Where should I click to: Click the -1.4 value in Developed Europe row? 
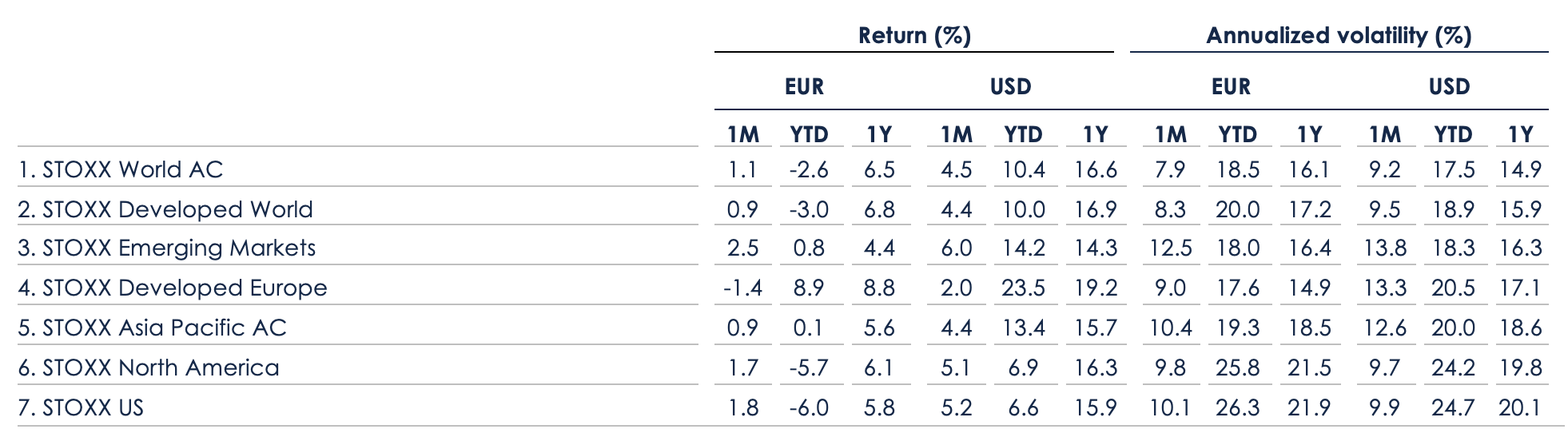pyautogui.click(x=742, y=288)
